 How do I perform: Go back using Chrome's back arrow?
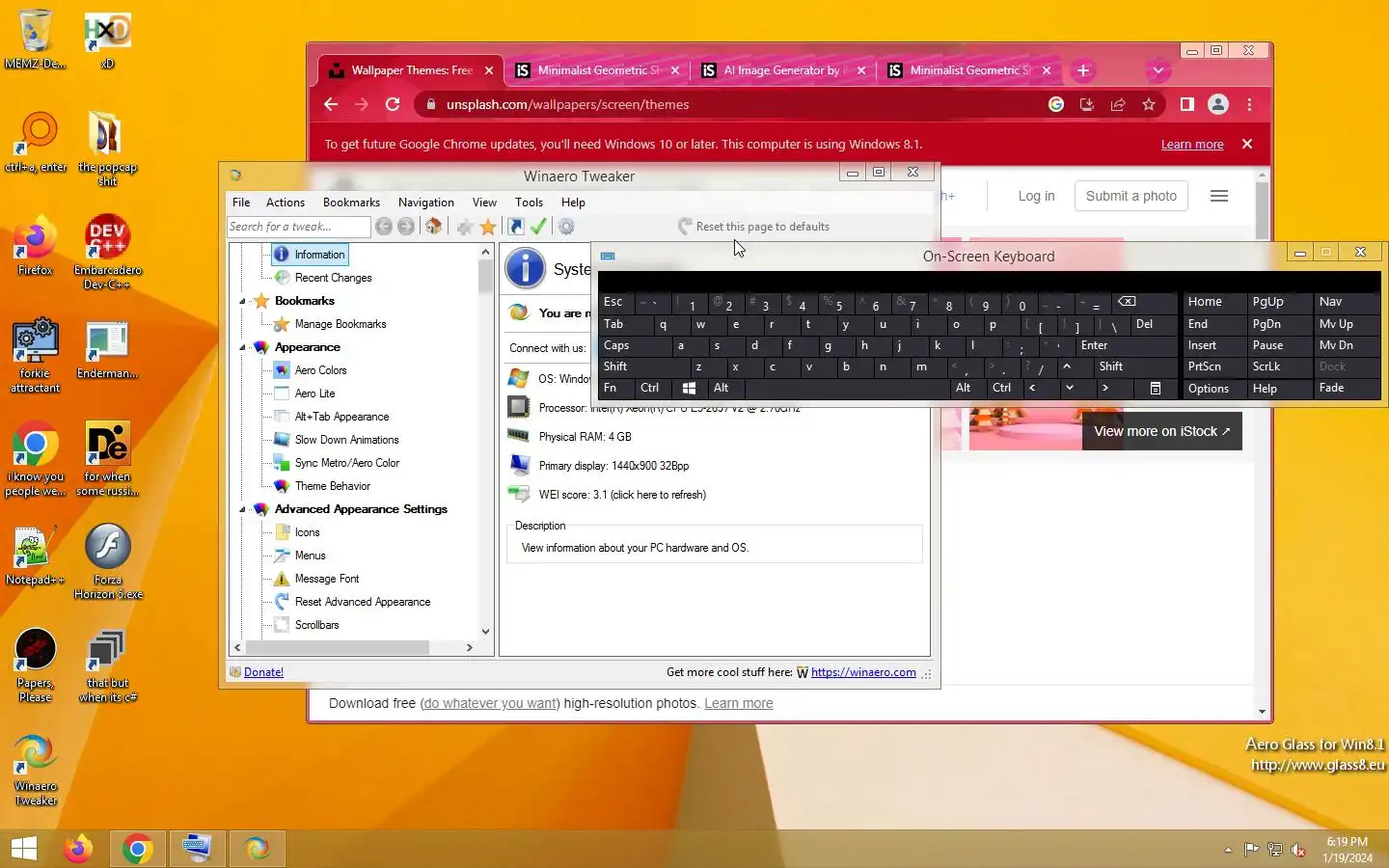(x=331, y=104)
